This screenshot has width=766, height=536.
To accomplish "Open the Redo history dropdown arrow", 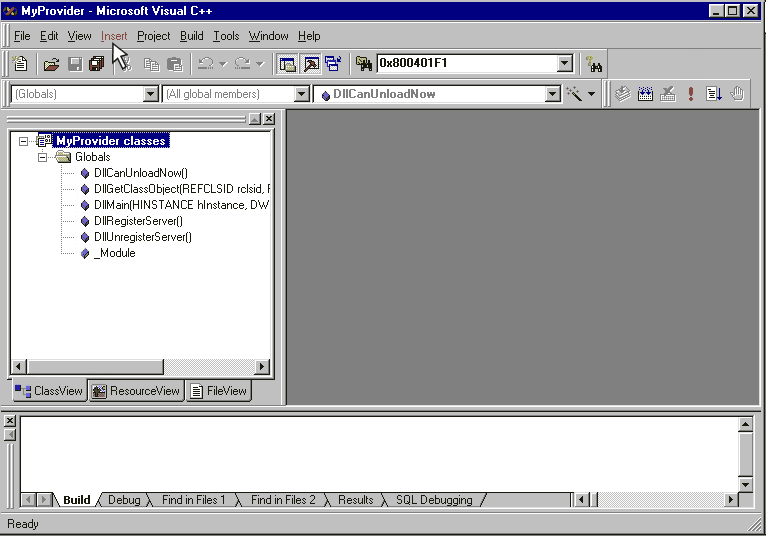I will (x=260, y=64).
